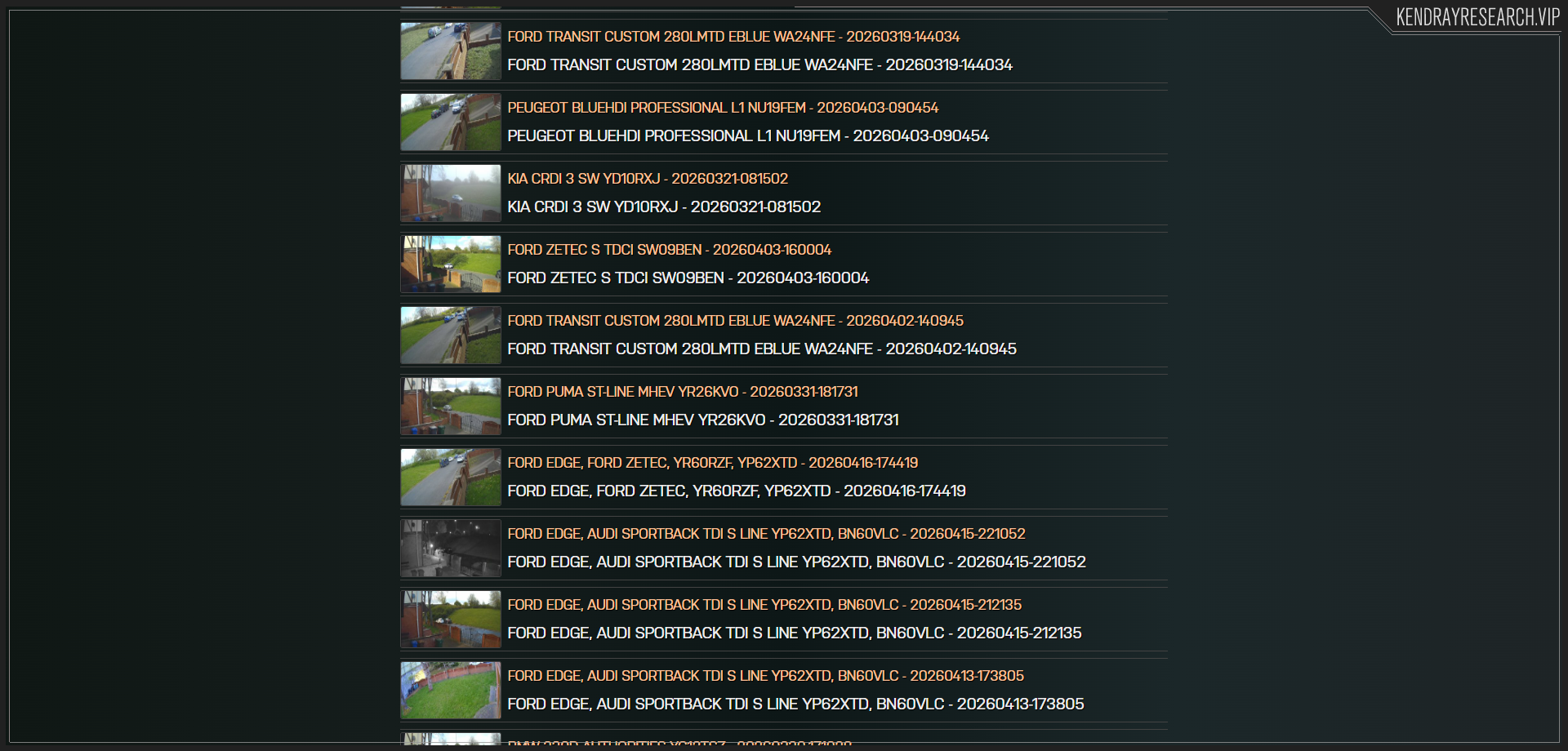Image resolution: width=1568 pixels, height=751 pixels.
Task: Open thumbnail for Ford Transit Custom 20260319-144034
Action: click(x=451, y=51)
